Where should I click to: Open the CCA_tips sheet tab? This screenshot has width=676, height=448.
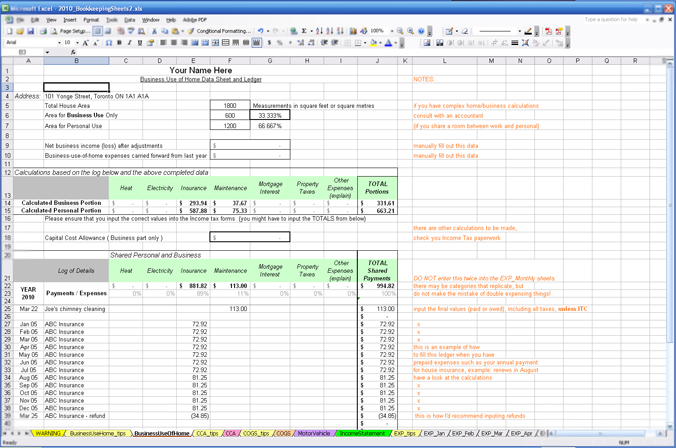coord(207,433)
